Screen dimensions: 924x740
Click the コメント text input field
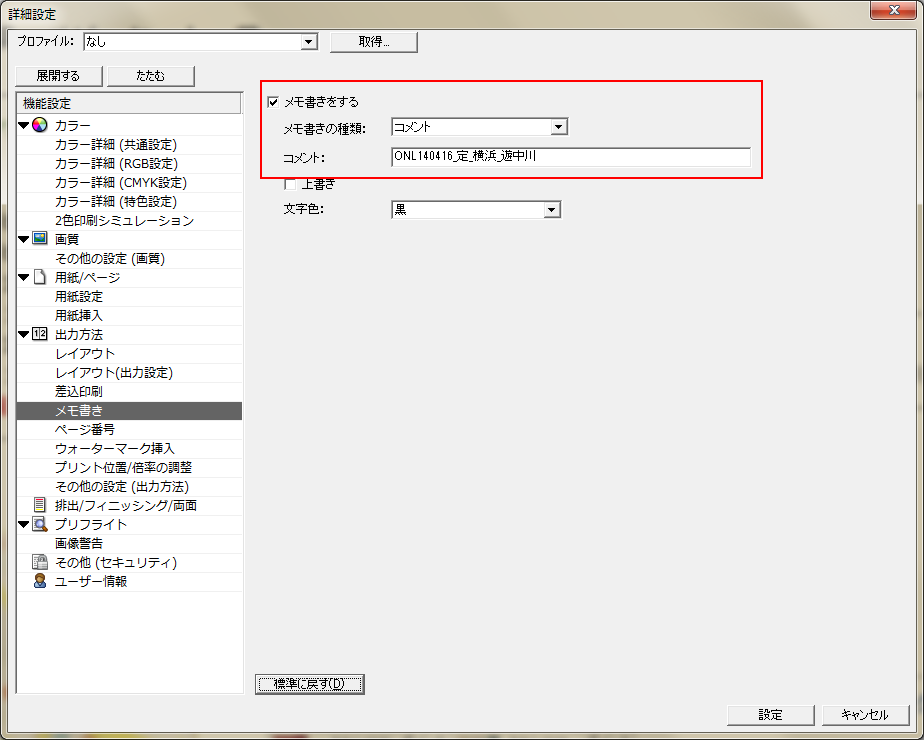point(570,157)
